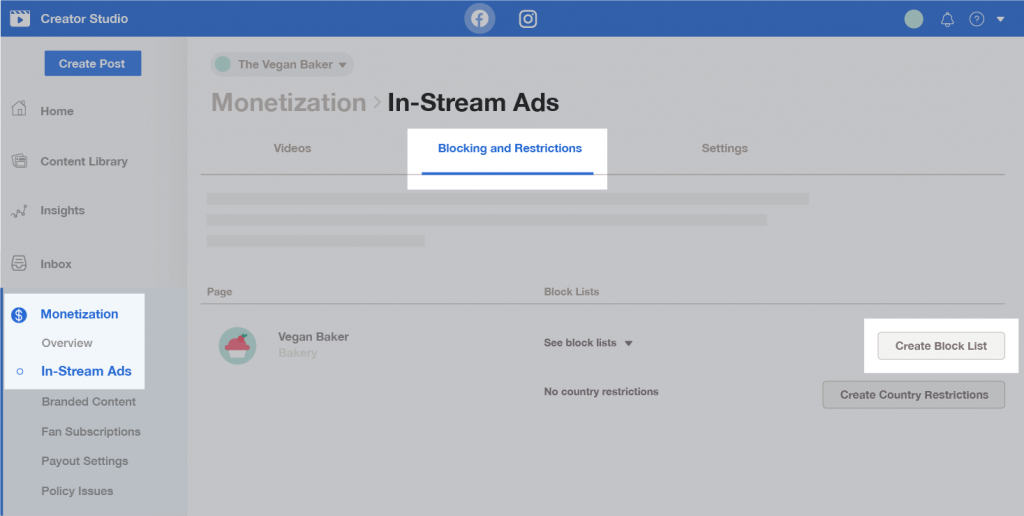Expand the account menu arrow in top bar
Viewport: 1024px width, 516px height.
point(1000,19)
